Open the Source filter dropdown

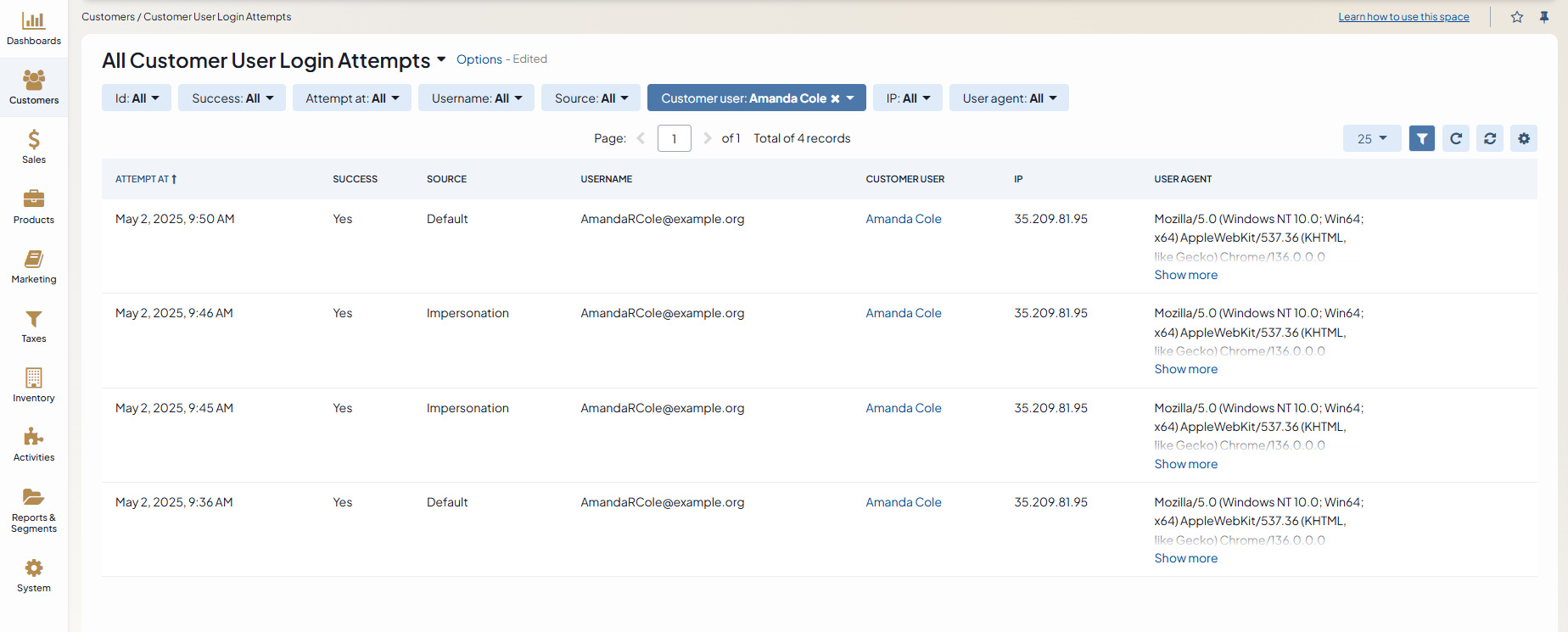click(x=591, y=98)
